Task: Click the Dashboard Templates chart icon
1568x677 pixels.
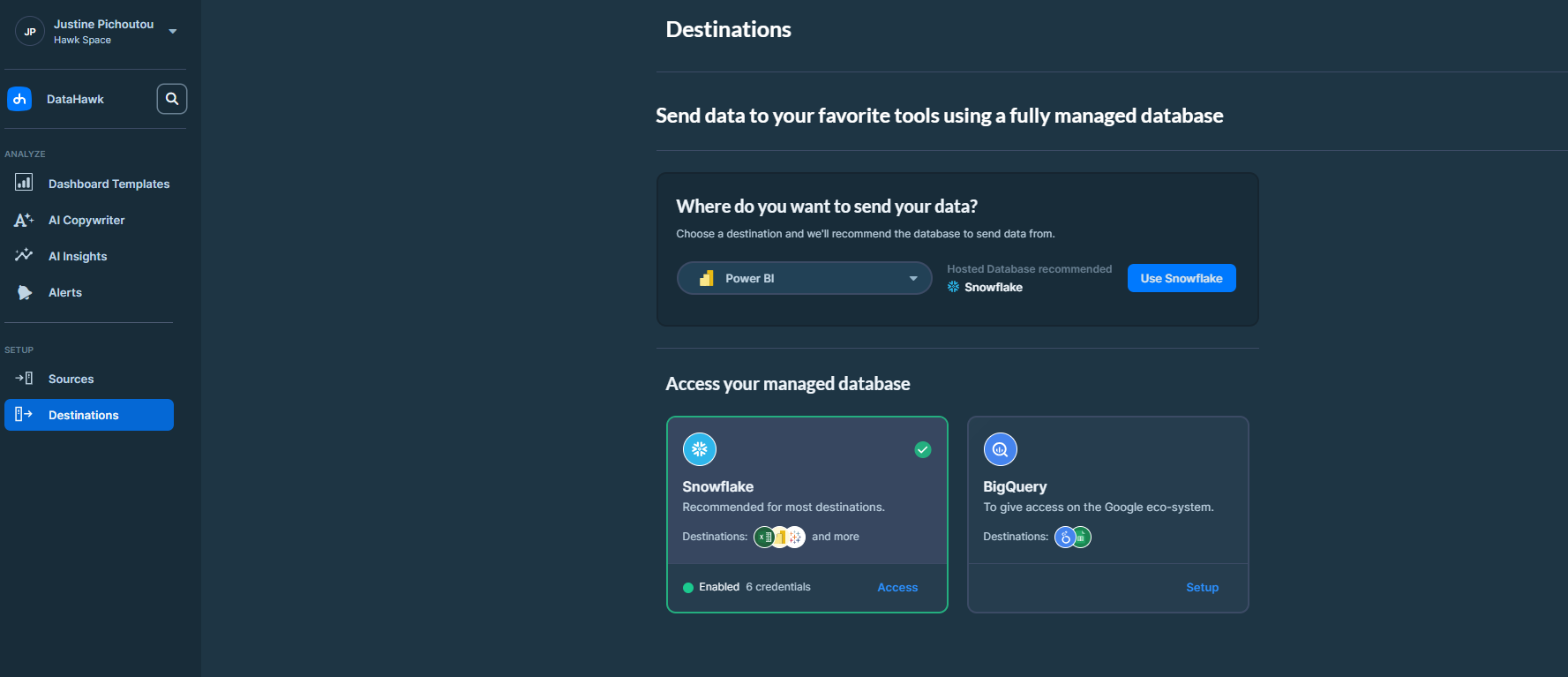Action: point(24,183)
